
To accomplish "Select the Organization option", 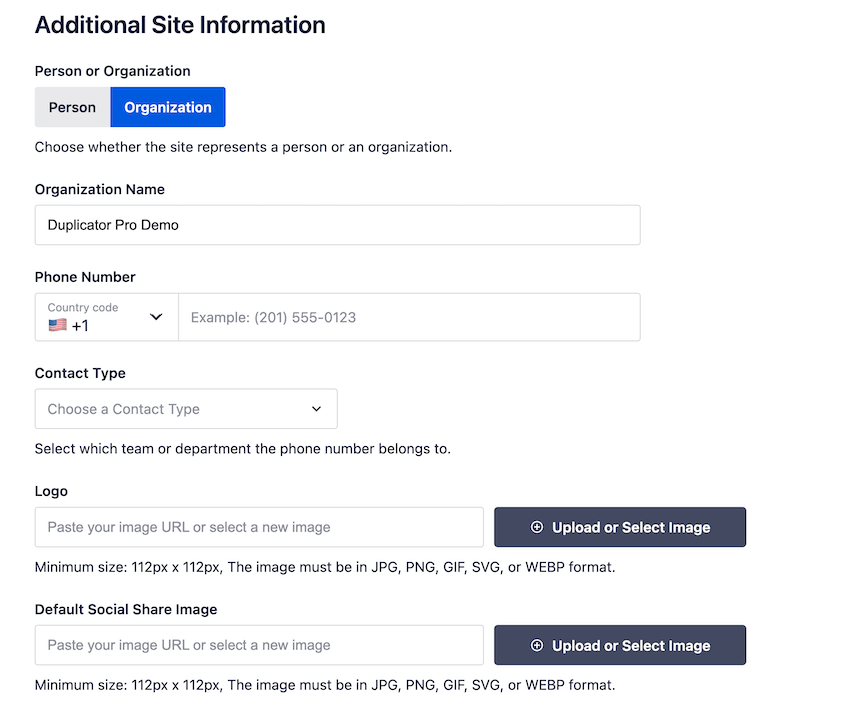I will [x=168, y=107].
